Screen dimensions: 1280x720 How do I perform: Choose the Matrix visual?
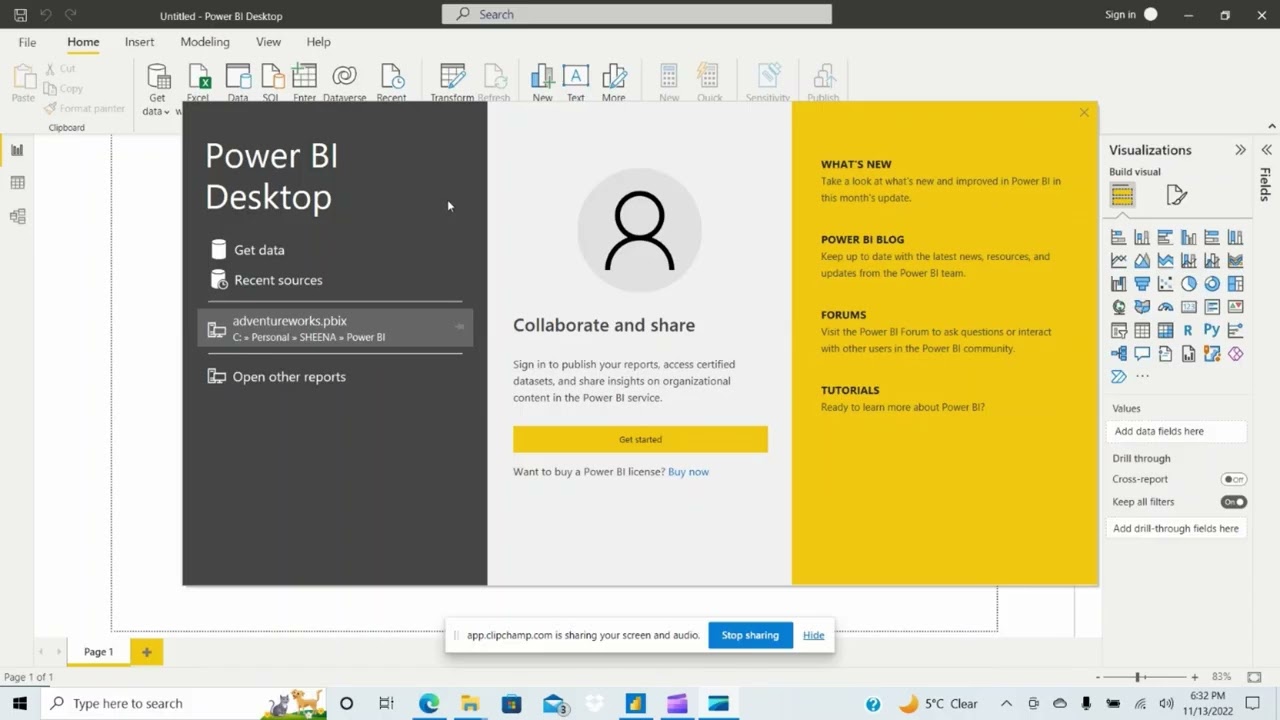coord(1165,330)
